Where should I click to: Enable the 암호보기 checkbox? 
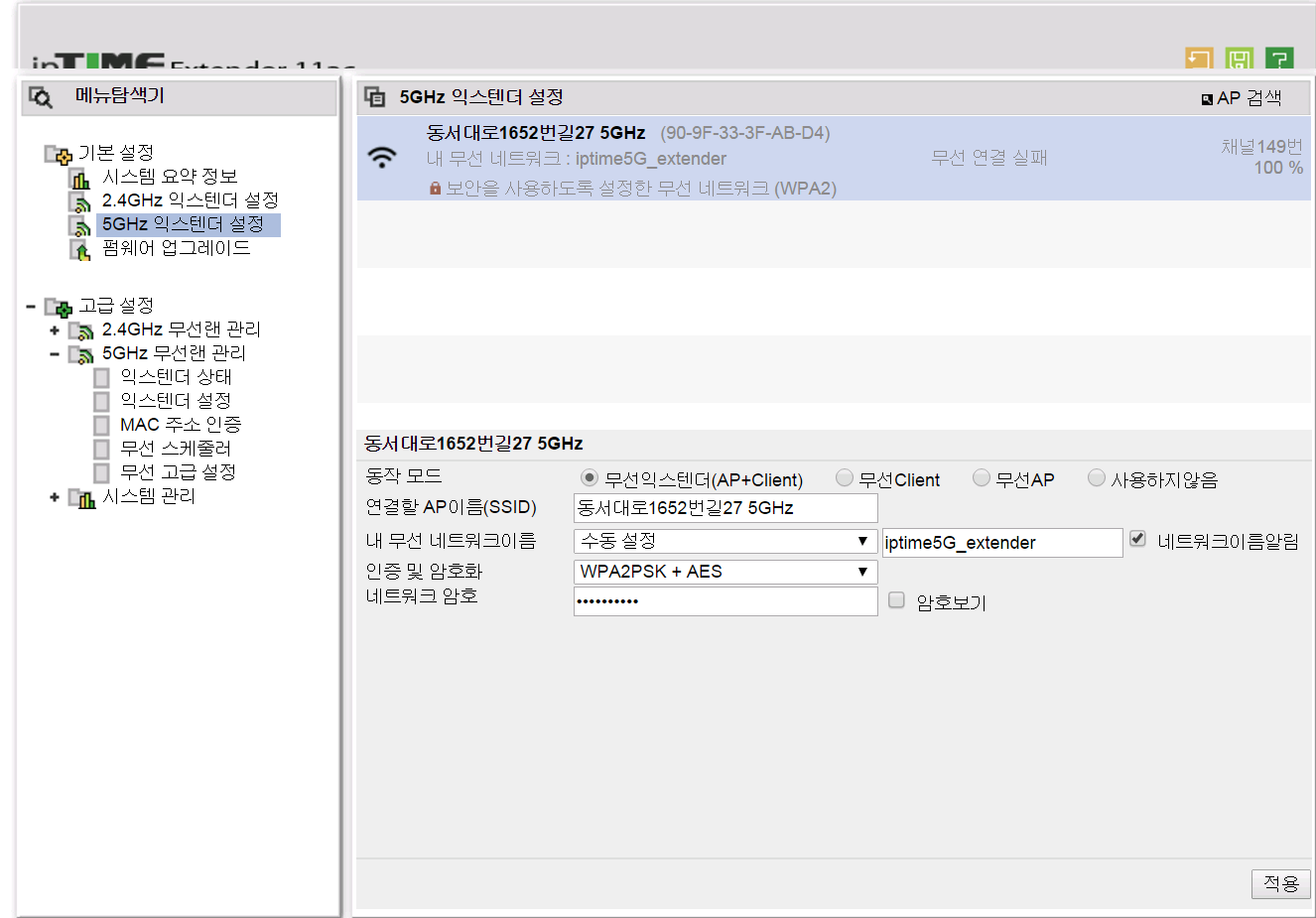pyautogui.click(x=896, y=600)
